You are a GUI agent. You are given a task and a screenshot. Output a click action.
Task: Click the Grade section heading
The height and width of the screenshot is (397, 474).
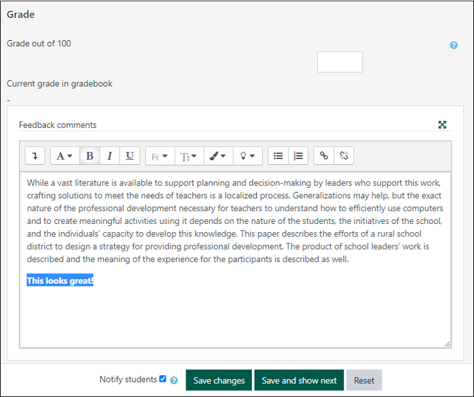coord(21,14)
